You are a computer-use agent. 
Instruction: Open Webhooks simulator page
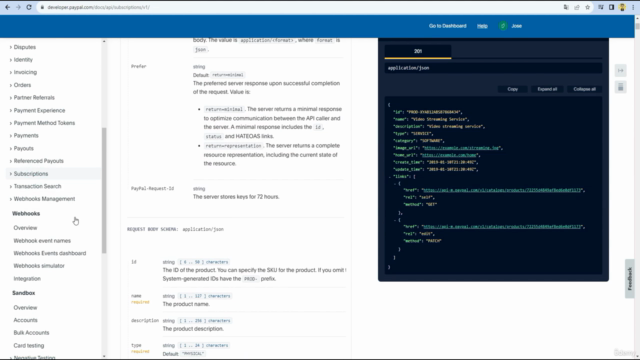(x=39, y=266)
